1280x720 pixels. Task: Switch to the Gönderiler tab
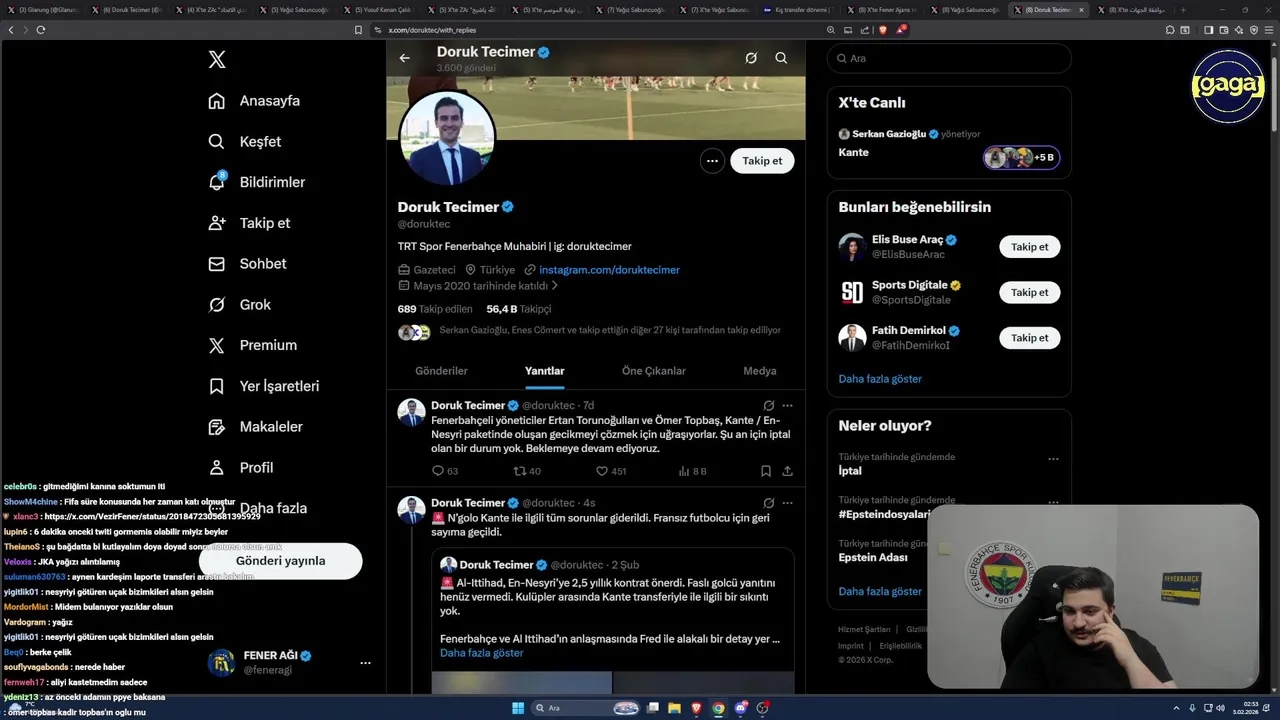coord(441,371)
